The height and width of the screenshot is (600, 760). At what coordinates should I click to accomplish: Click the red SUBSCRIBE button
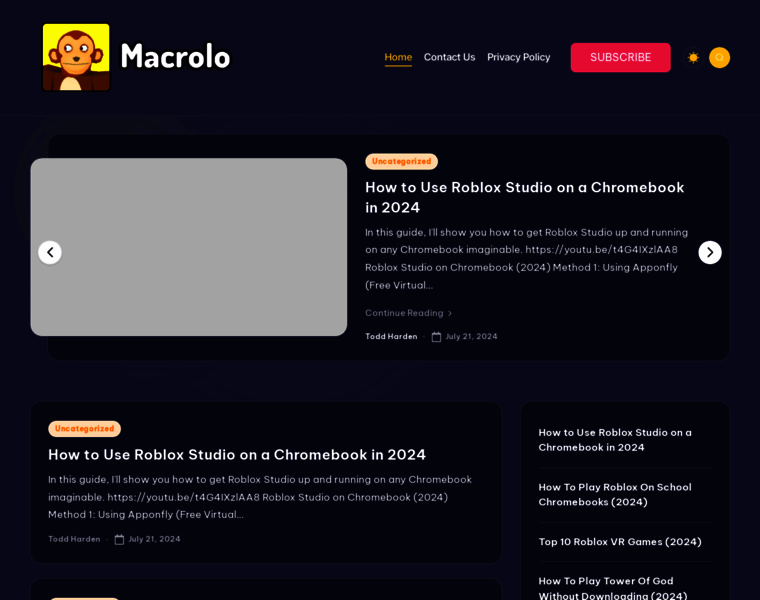pyautogui.click(x=620, y=58)
